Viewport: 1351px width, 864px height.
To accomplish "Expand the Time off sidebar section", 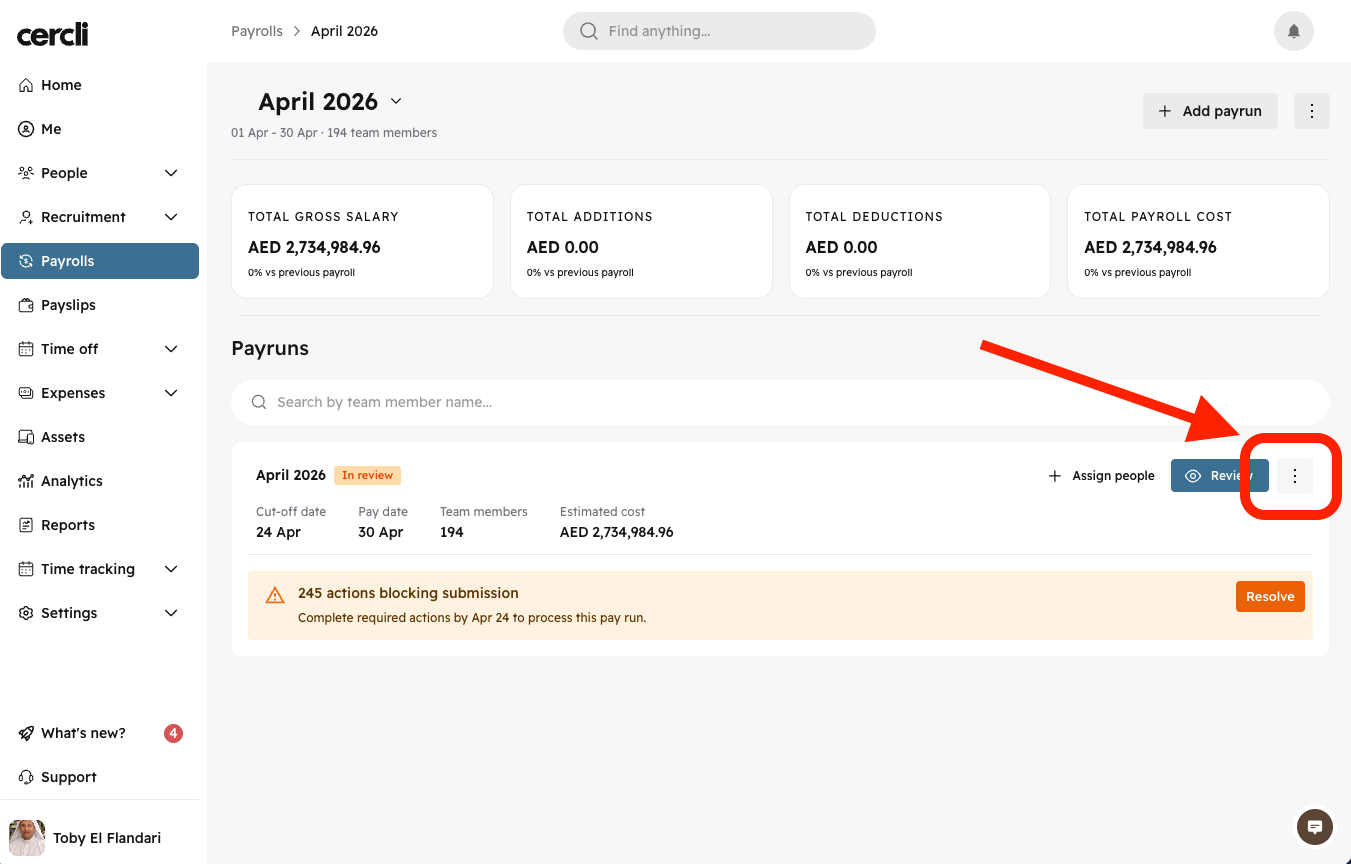I will [171, 349].
